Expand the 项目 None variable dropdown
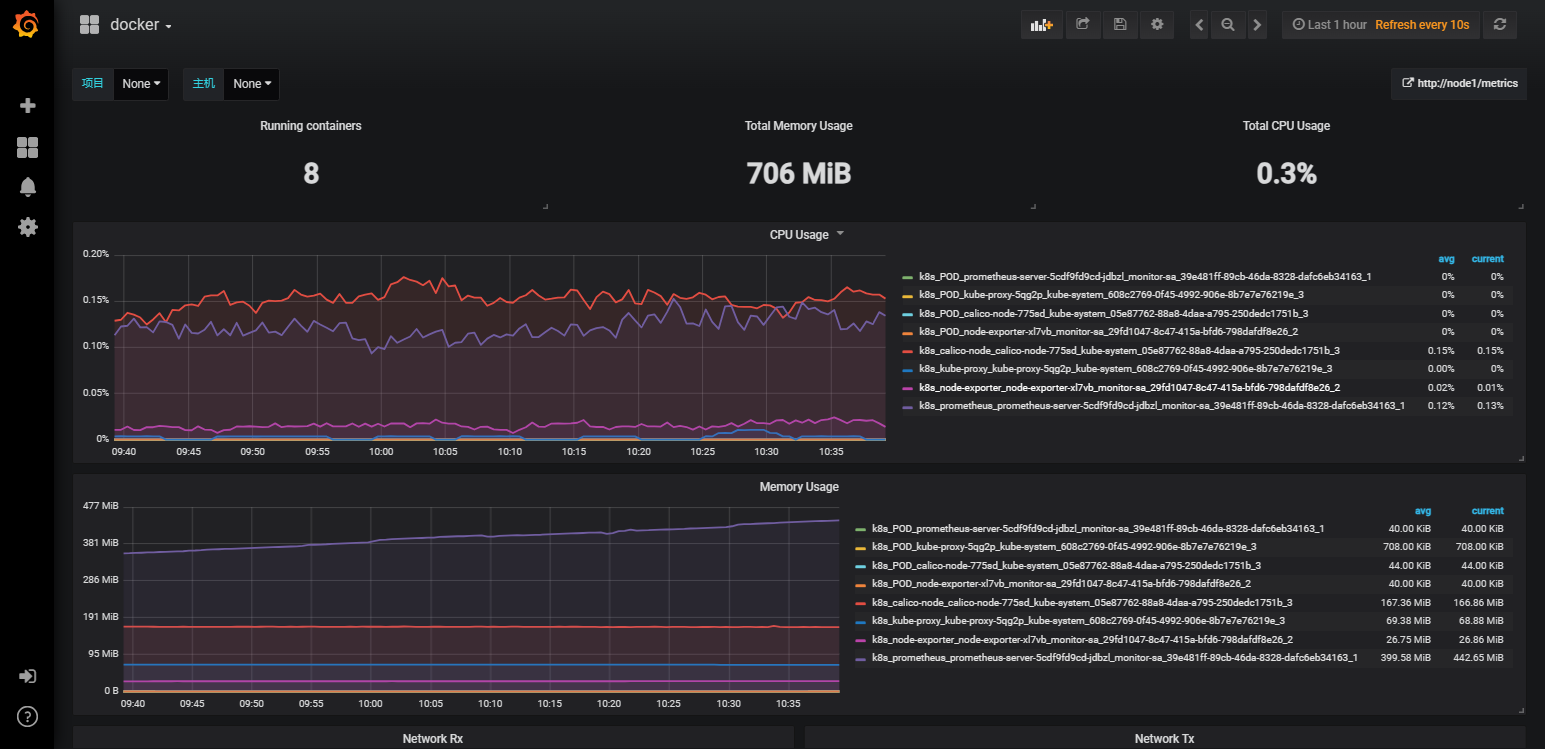 coord(141,84)
